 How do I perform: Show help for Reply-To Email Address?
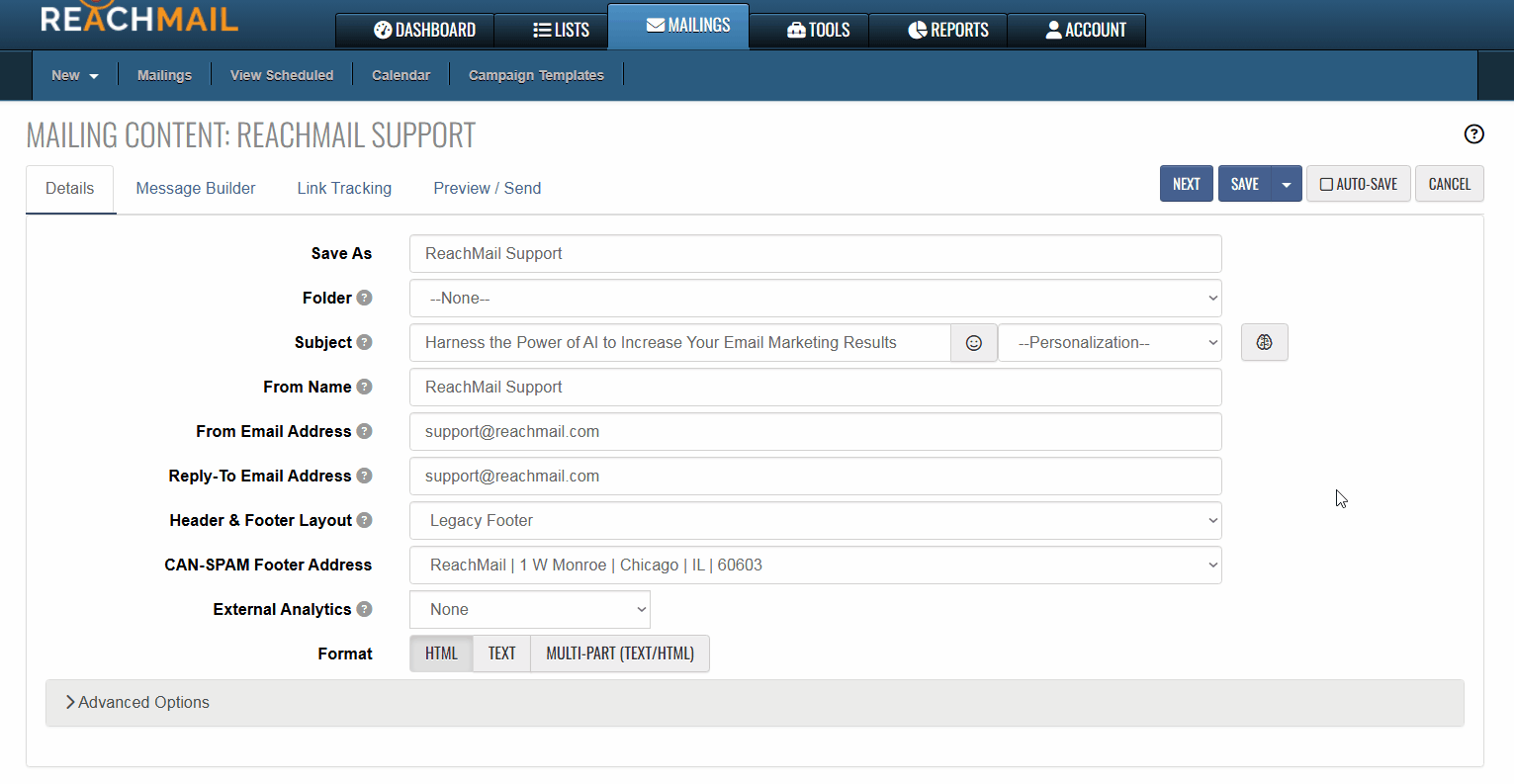[364, 476]
